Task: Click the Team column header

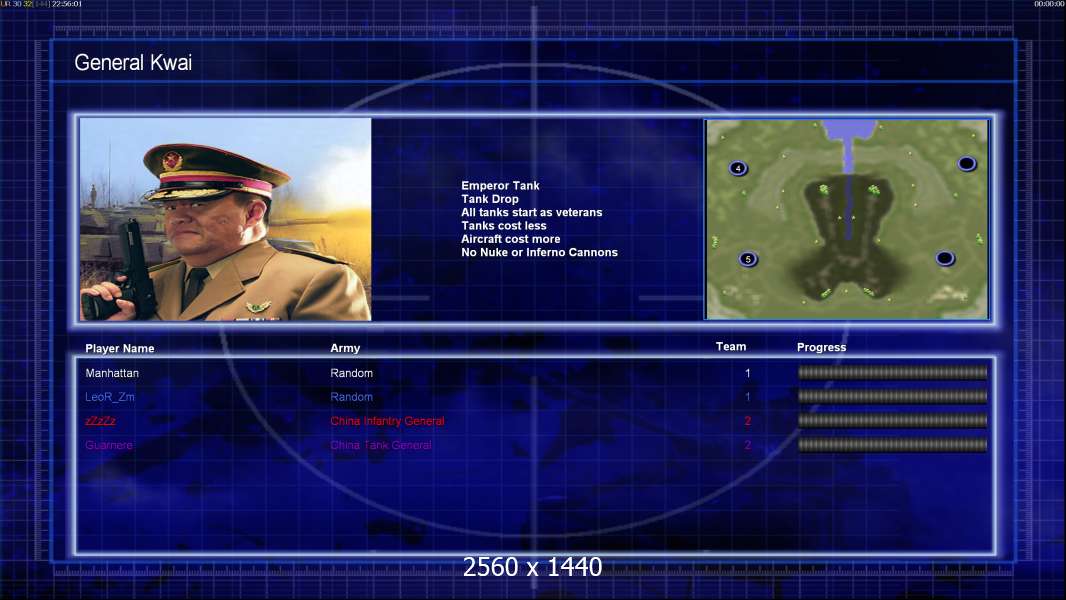Action: coord(731,347)
